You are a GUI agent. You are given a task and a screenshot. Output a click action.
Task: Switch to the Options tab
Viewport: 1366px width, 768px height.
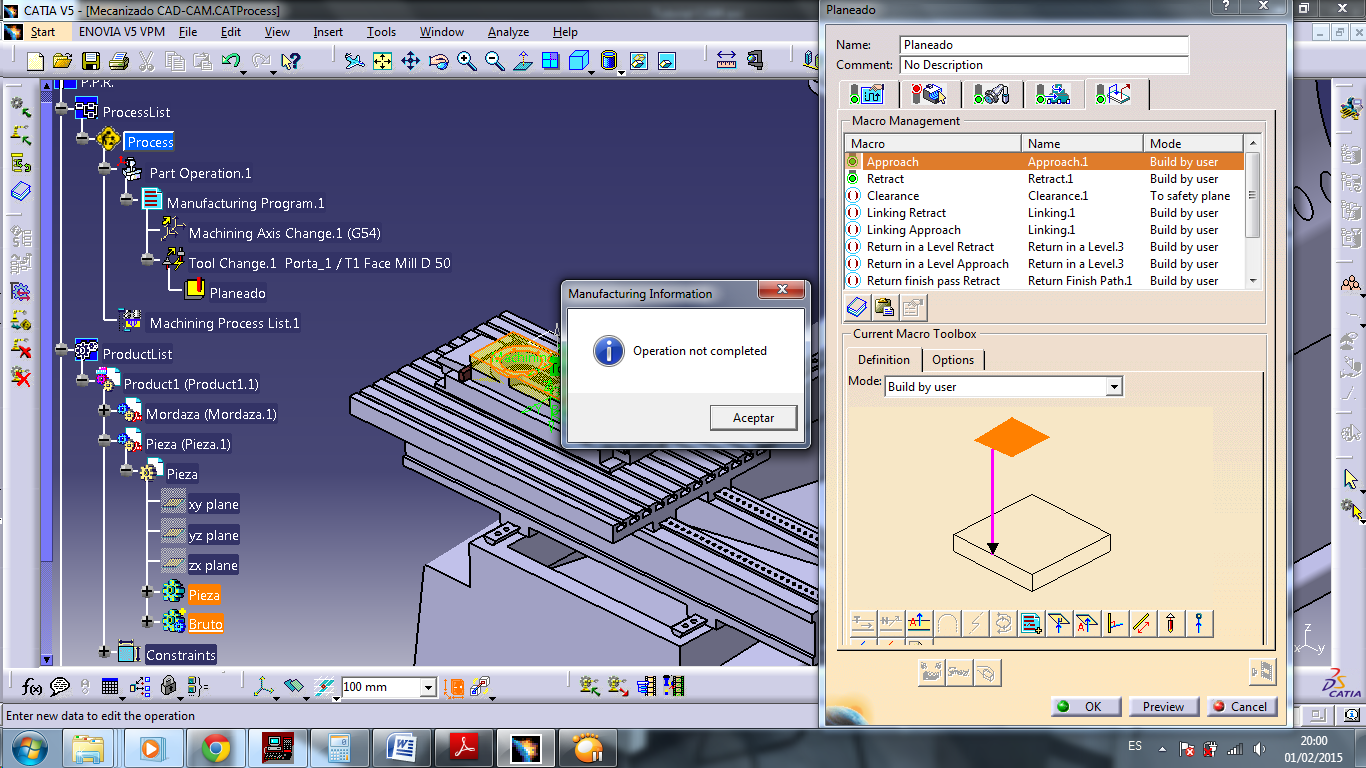953,360
